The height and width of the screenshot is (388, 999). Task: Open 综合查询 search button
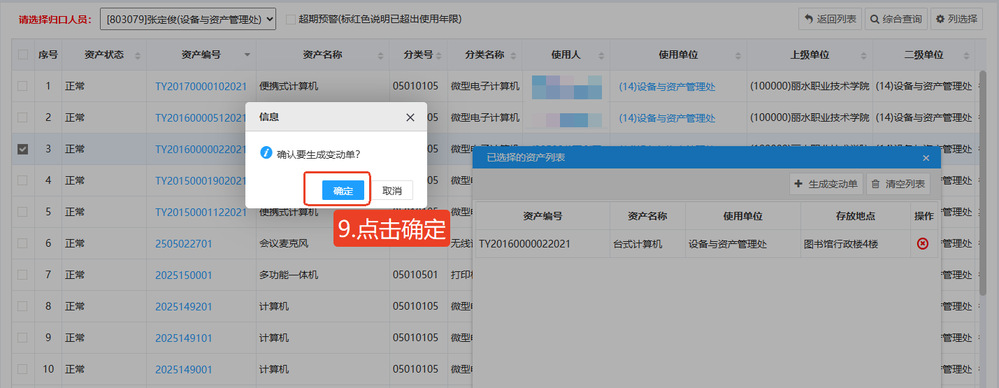click(x=896, y=19)
